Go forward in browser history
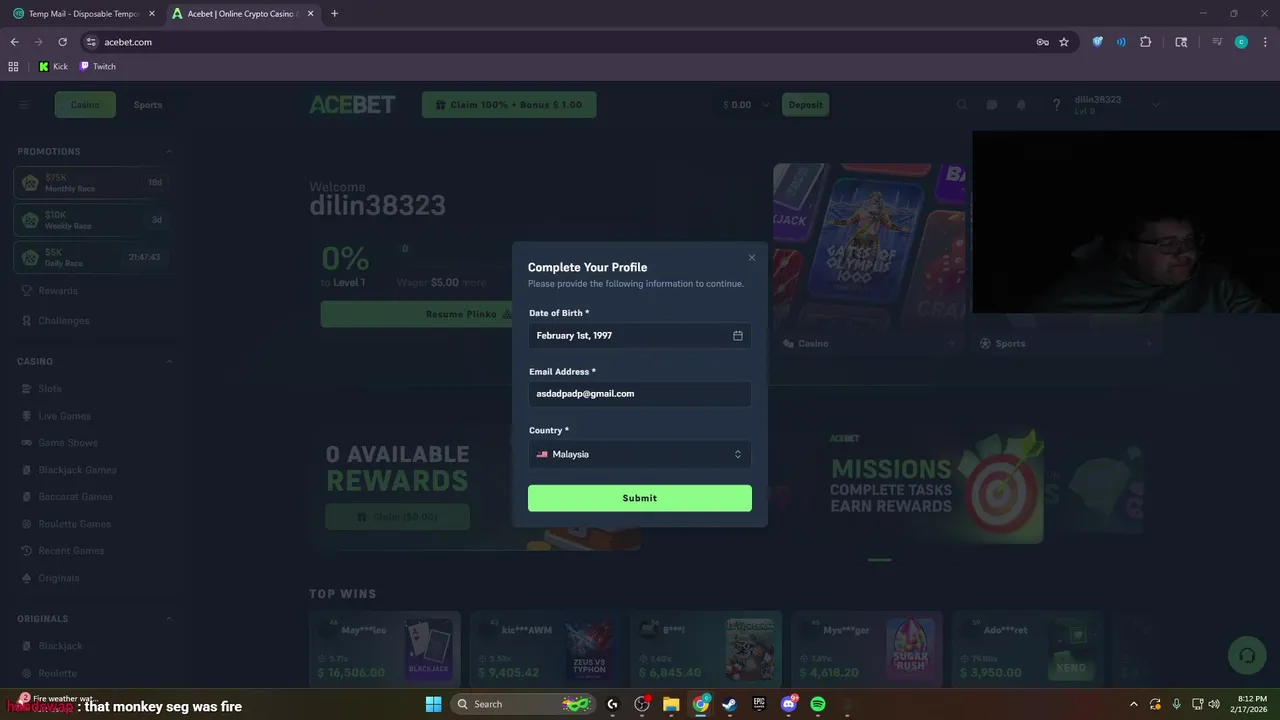Viewport: 1280px width, 720px height. (x=38, y=42)
